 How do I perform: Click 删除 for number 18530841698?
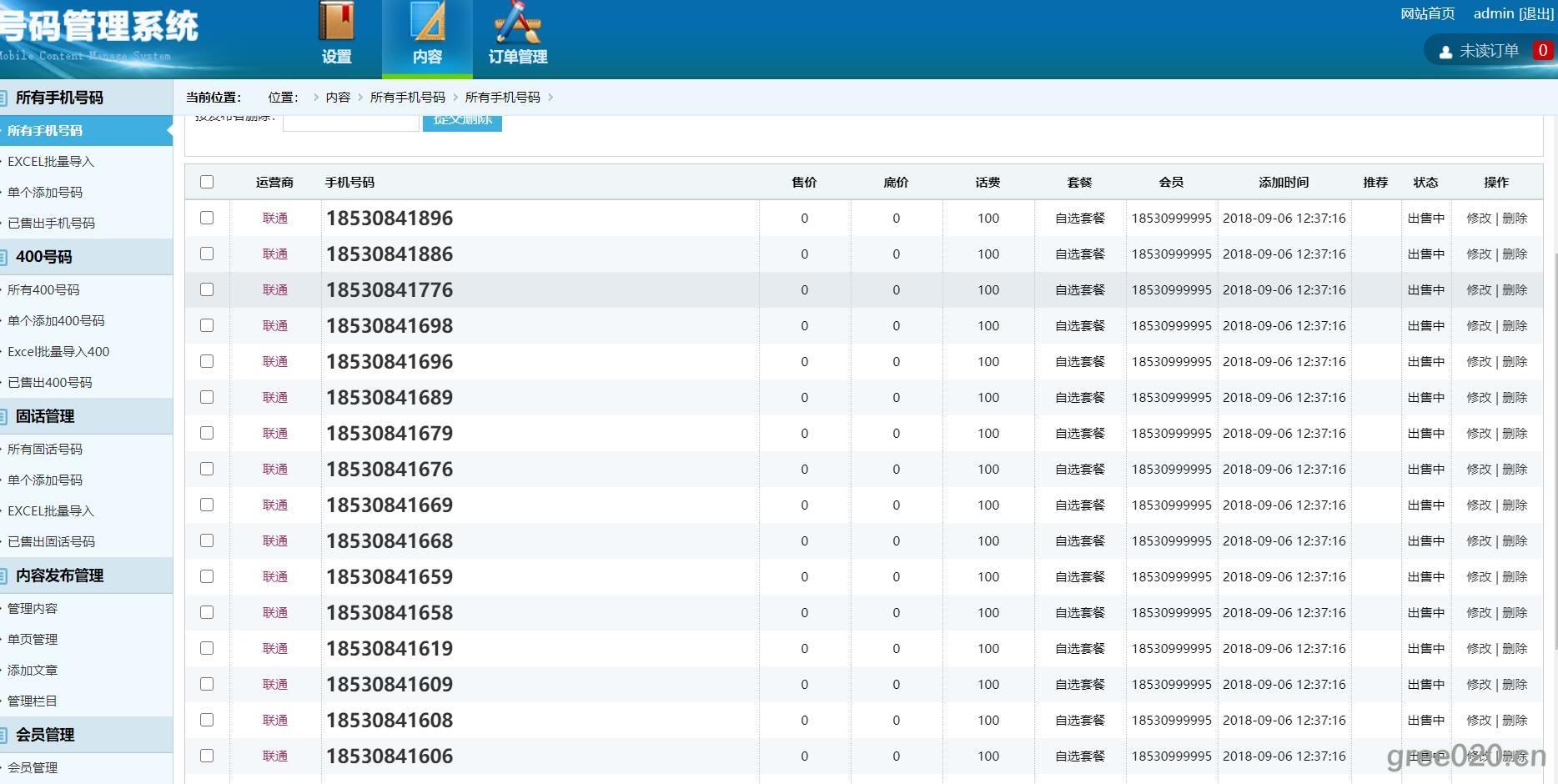(1515, 326)
